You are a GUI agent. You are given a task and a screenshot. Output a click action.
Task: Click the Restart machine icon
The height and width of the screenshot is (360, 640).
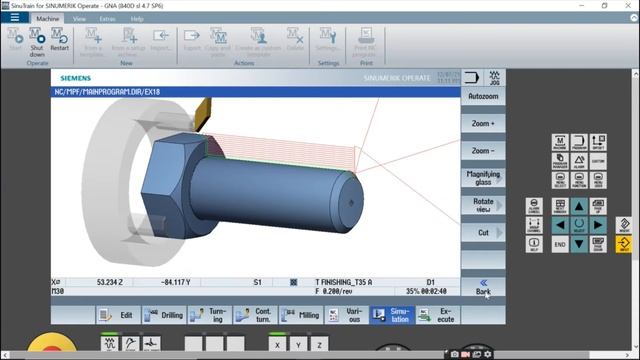[x=60, y=39]
